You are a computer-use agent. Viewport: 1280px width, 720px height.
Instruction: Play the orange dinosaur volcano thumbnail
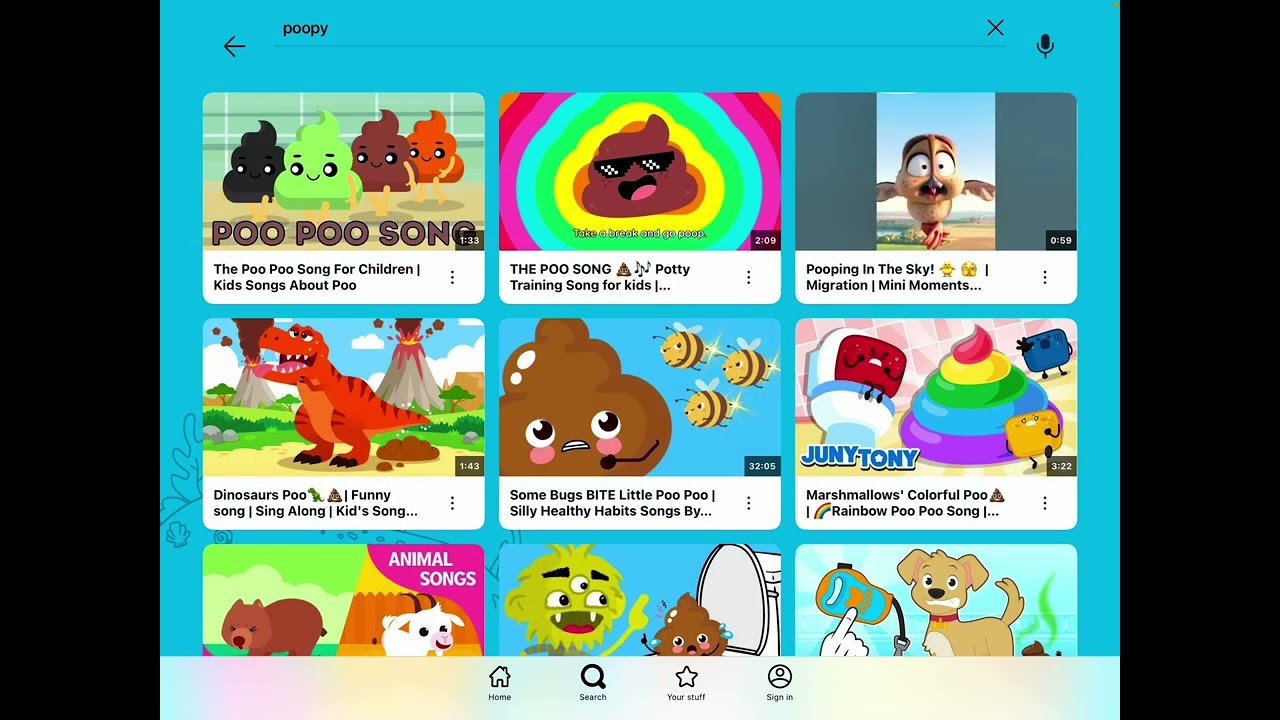coord(344,398)
